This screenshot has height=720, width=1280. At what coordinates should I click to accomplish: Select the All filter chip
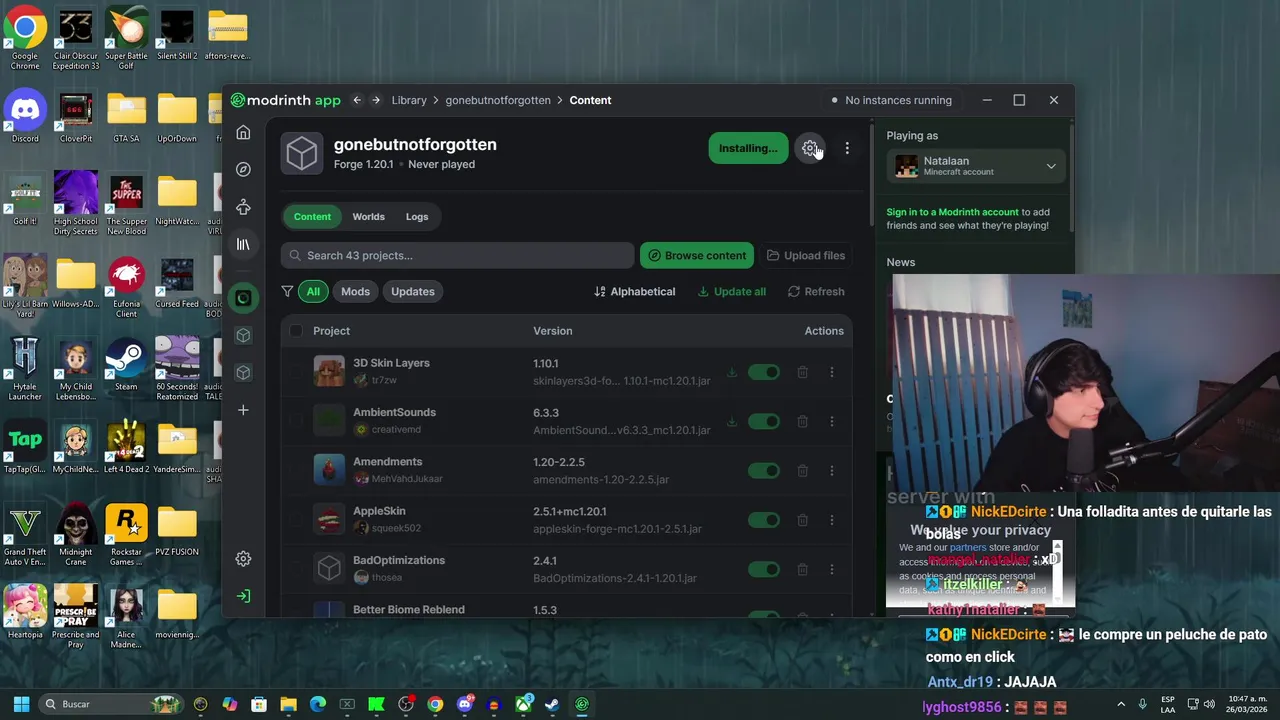(x=313, y=291)
